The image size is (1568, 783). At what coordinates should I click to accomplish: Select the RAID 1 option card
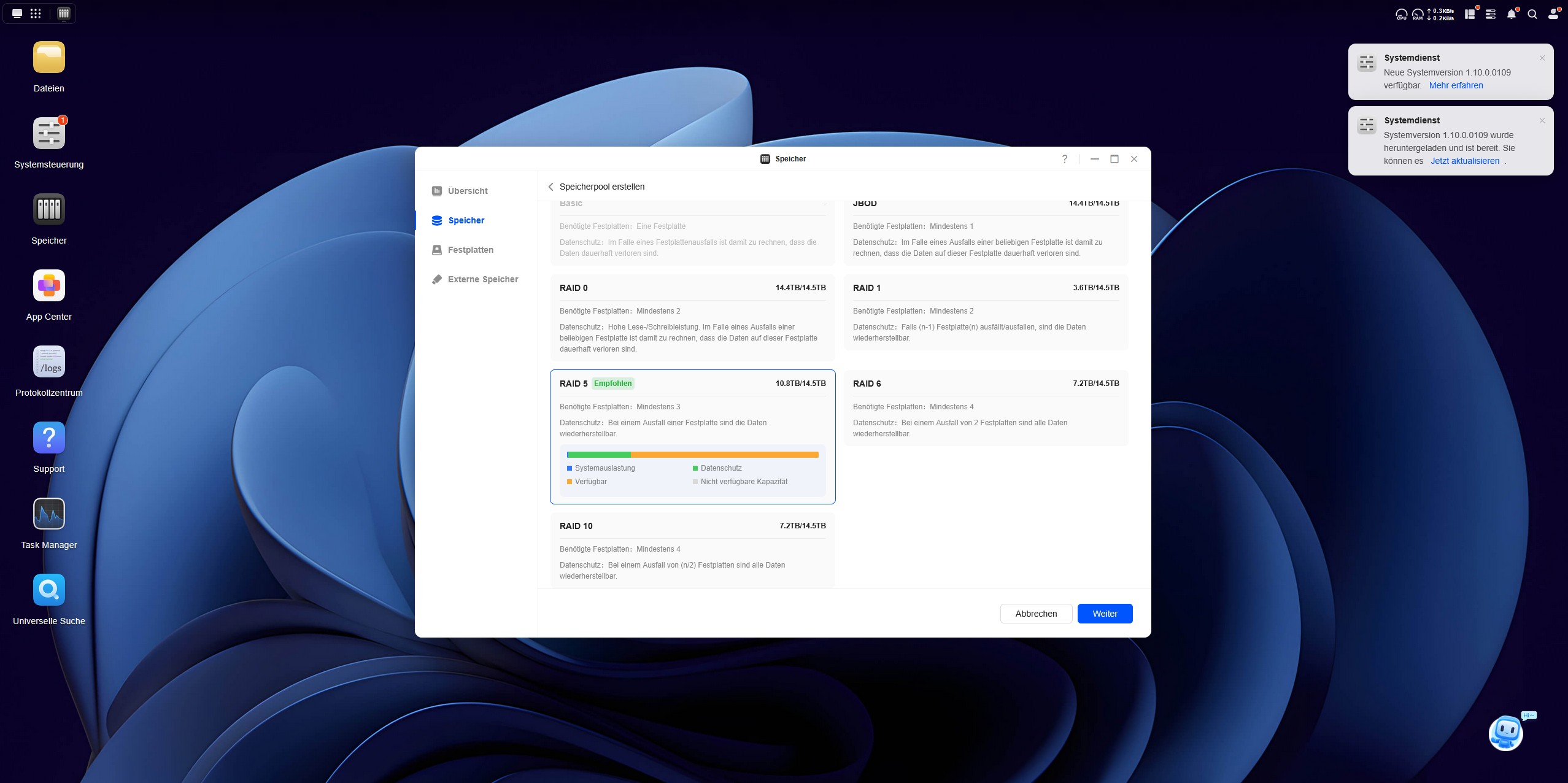click(x=986, y=312)
